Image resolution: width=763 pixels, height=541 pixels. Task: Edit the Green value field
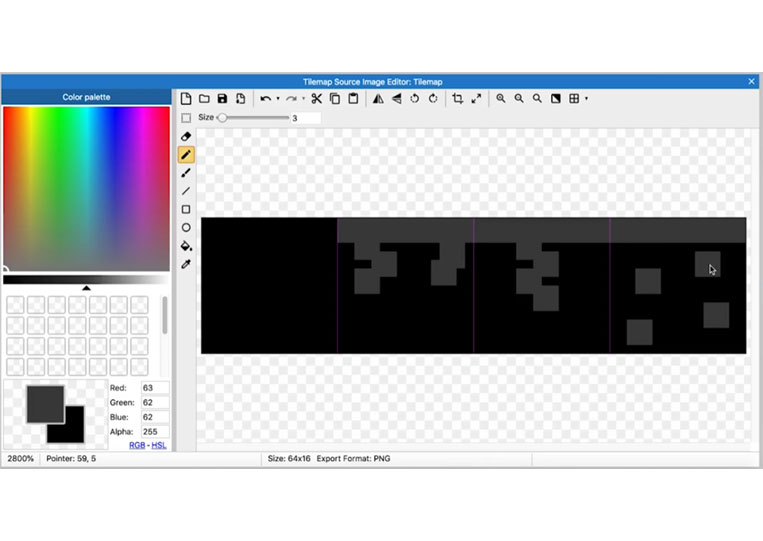pyautogui.click(x=155, y=402)
